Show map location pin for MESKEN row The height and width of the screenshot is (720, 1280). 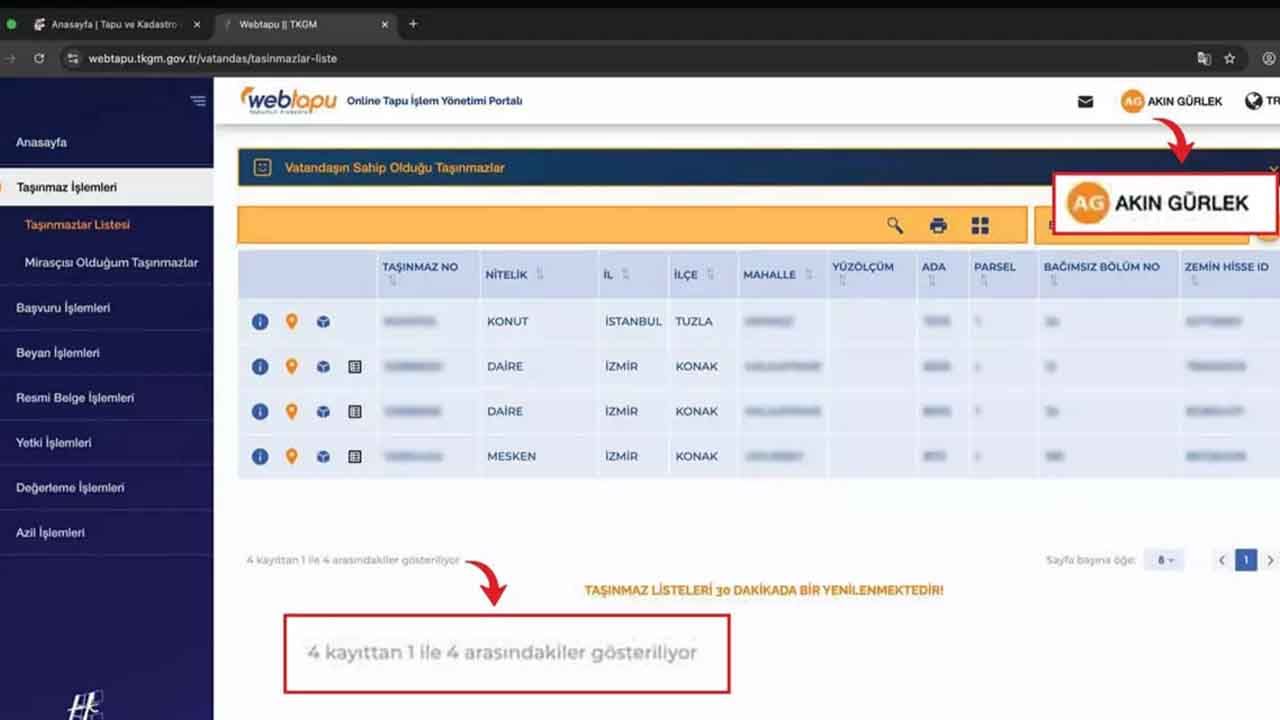pos(291,456)
